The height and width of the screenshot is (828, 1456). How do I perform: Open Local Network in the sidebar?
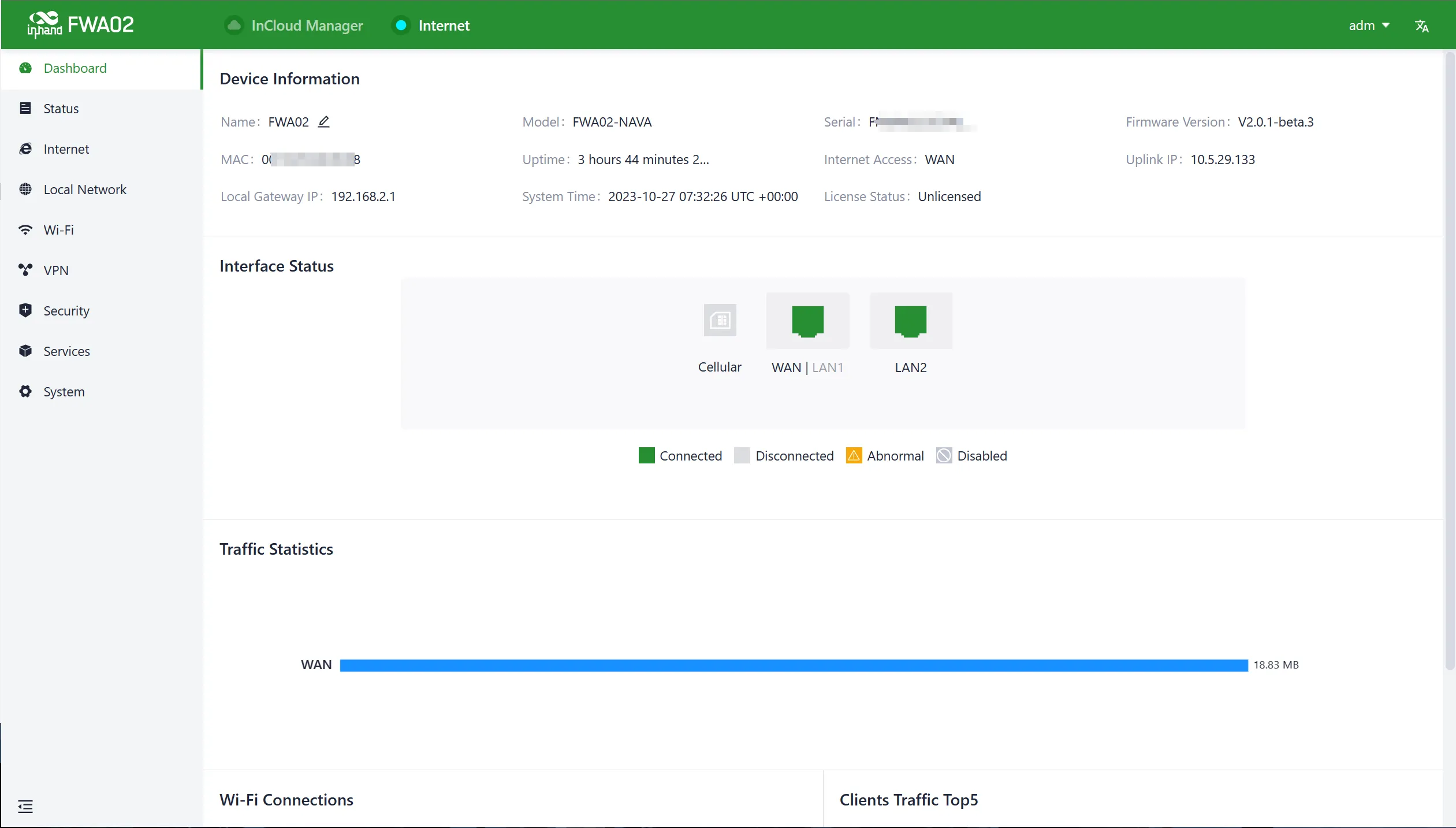tap(101, 190)
